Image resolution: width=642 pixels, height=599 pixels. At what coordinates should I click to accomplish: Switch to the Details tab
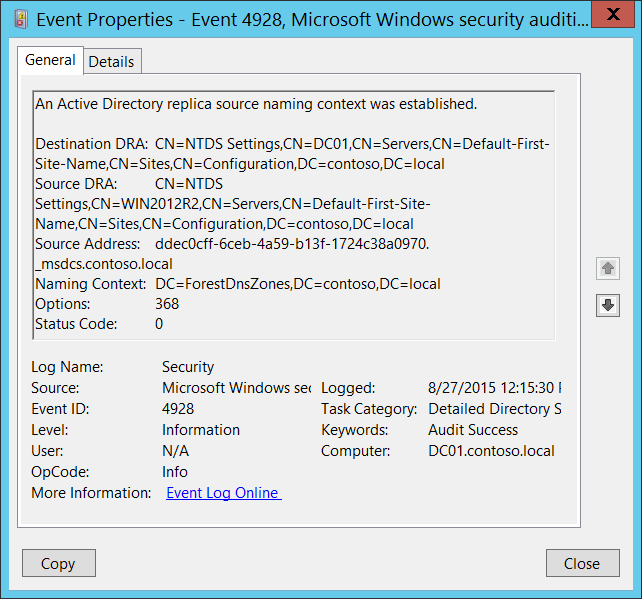(111, 61)
